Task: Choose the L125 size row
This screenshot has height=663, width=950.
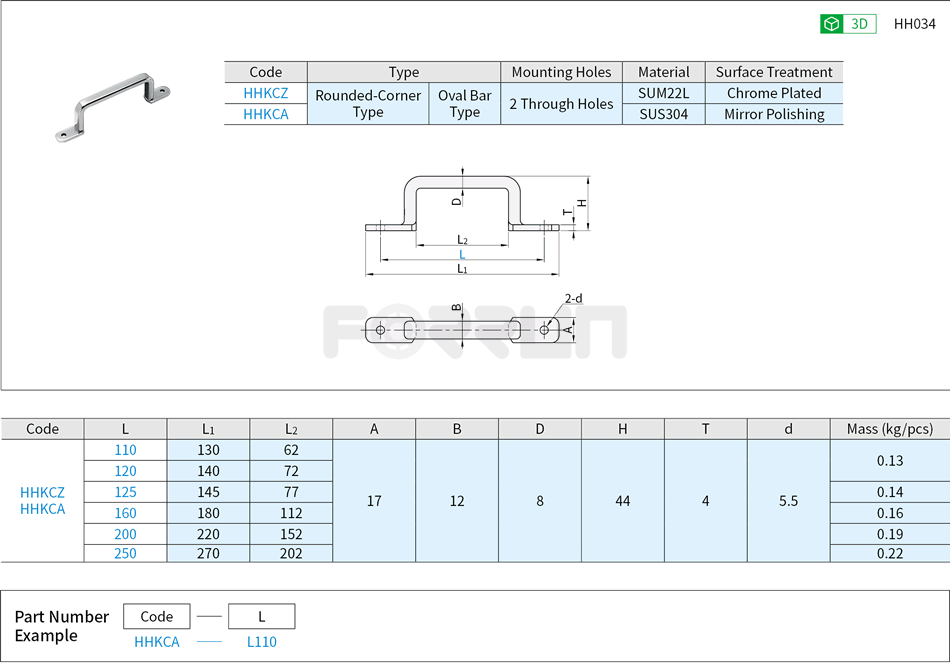Action: (x=126, y=492)
